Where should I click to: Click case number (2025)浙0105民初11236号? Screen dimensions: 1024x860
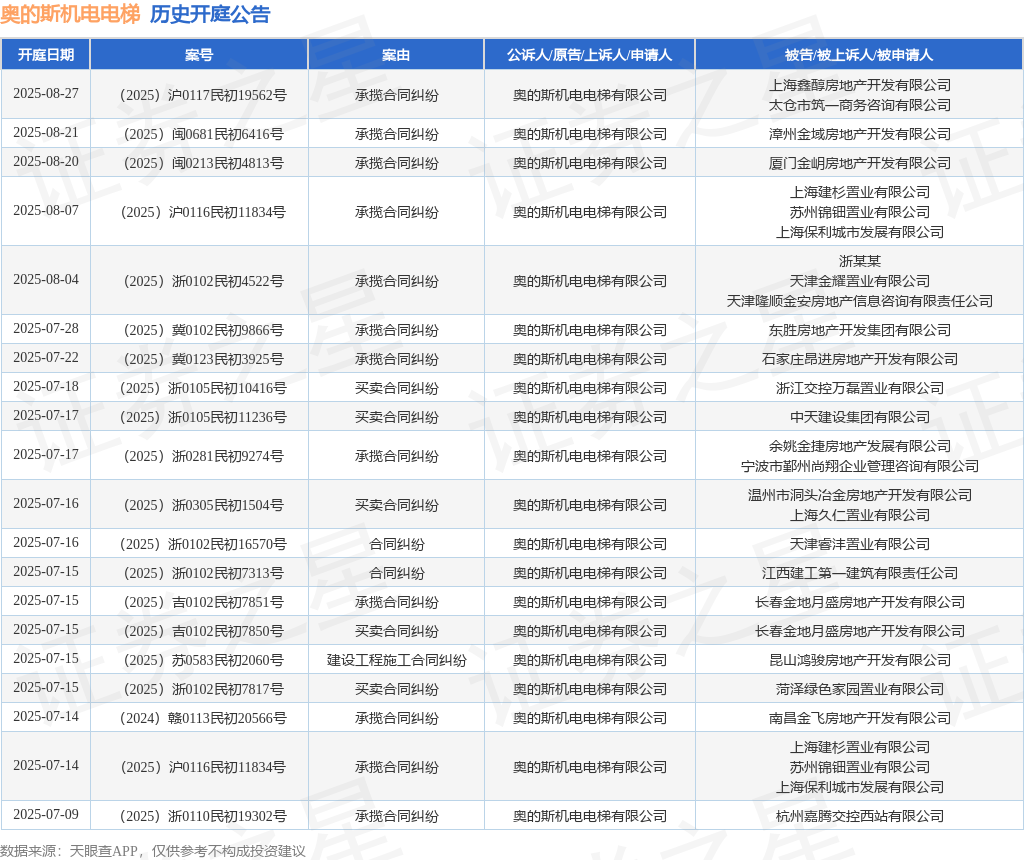point(203,417)
